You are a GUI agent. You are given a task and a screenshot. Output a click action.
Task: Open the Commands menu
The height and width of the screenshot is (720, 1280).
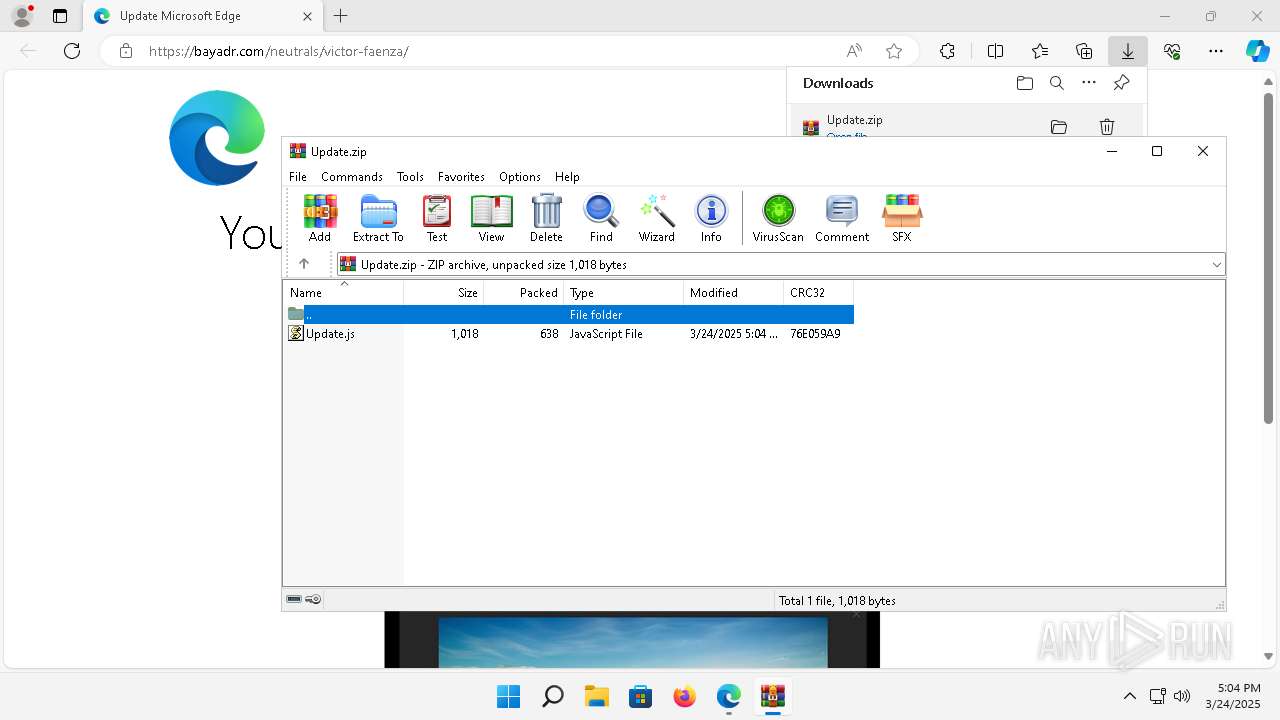tap(352, 176)
